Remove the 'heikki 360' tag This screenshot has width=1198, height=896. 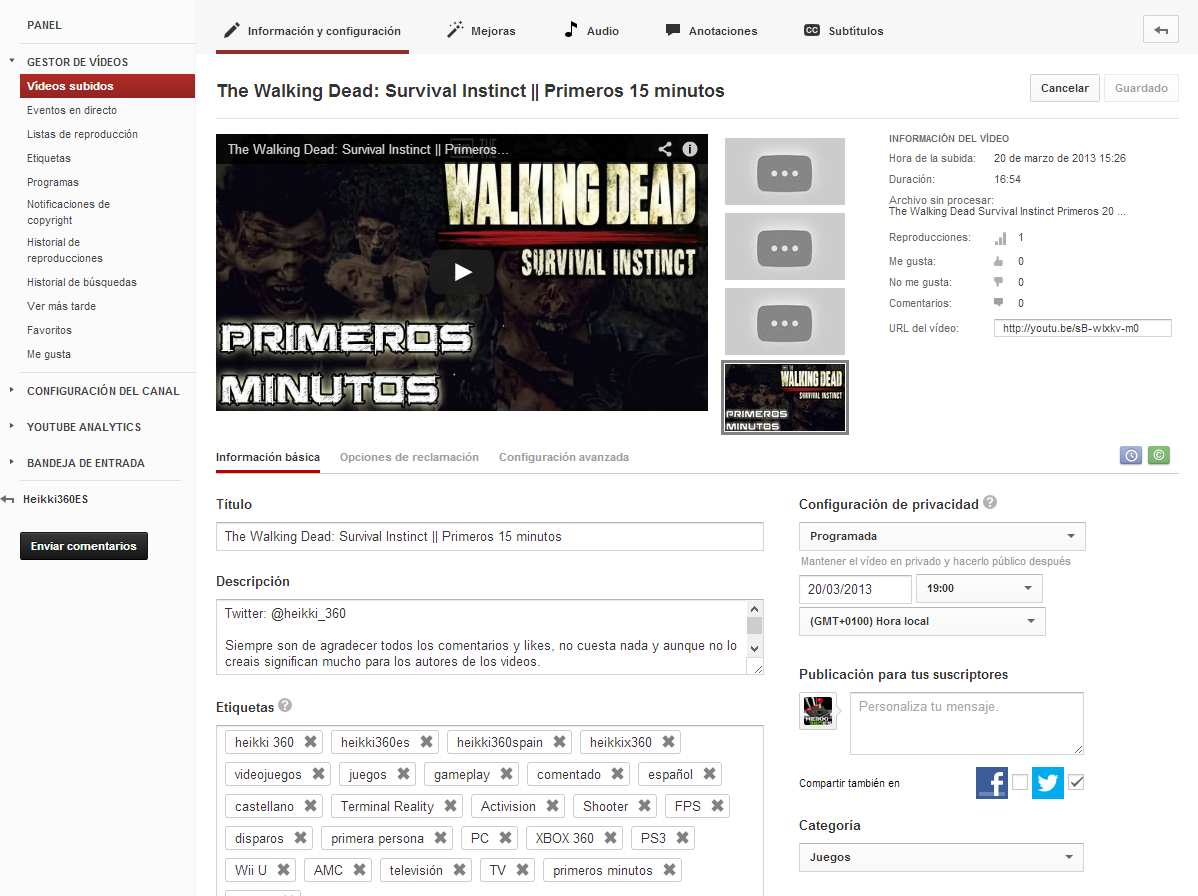[310, 742]
